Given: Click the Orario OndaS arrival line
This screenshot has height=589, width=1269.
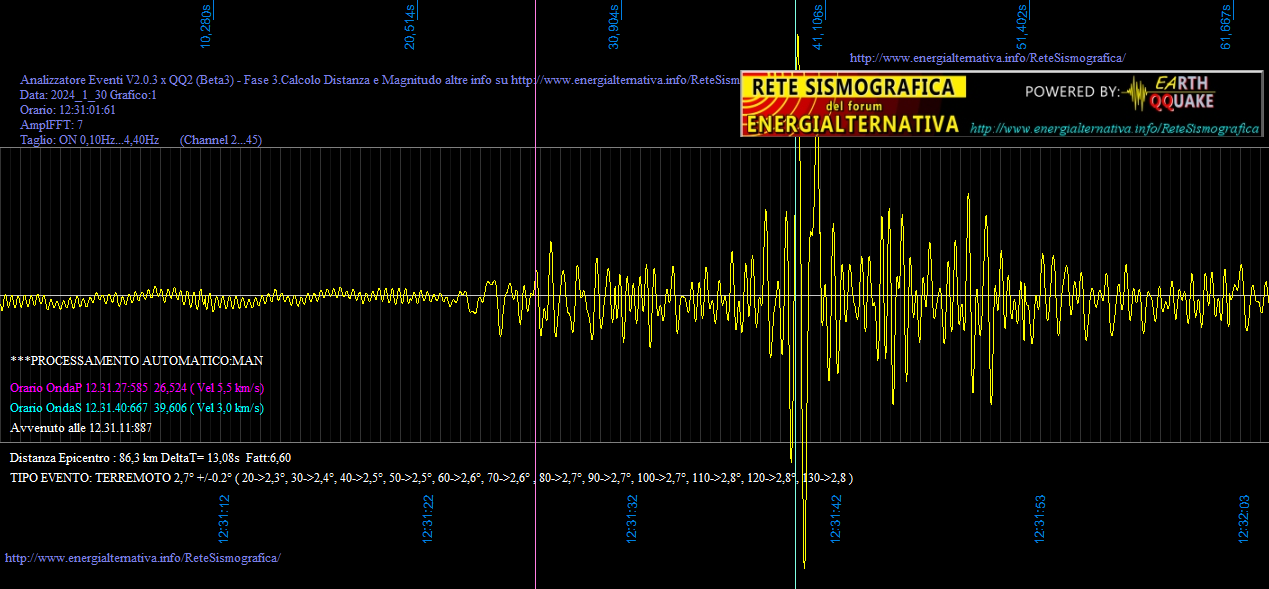Looking at the screenshot, I should coord(137,407).
